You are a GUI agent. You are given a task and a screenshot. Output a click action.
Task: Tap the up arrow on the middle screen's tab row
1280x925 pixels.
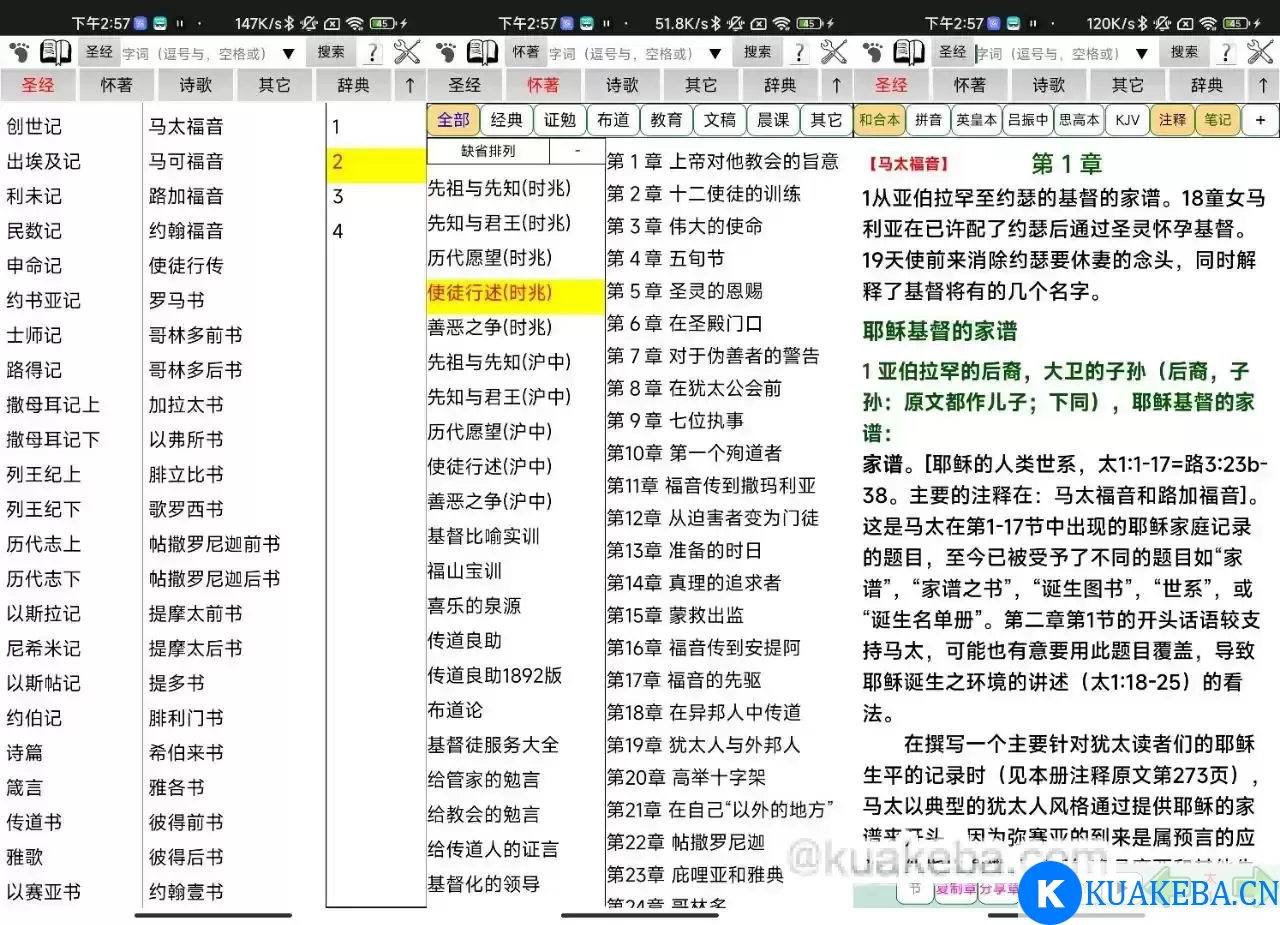[836, 86]
